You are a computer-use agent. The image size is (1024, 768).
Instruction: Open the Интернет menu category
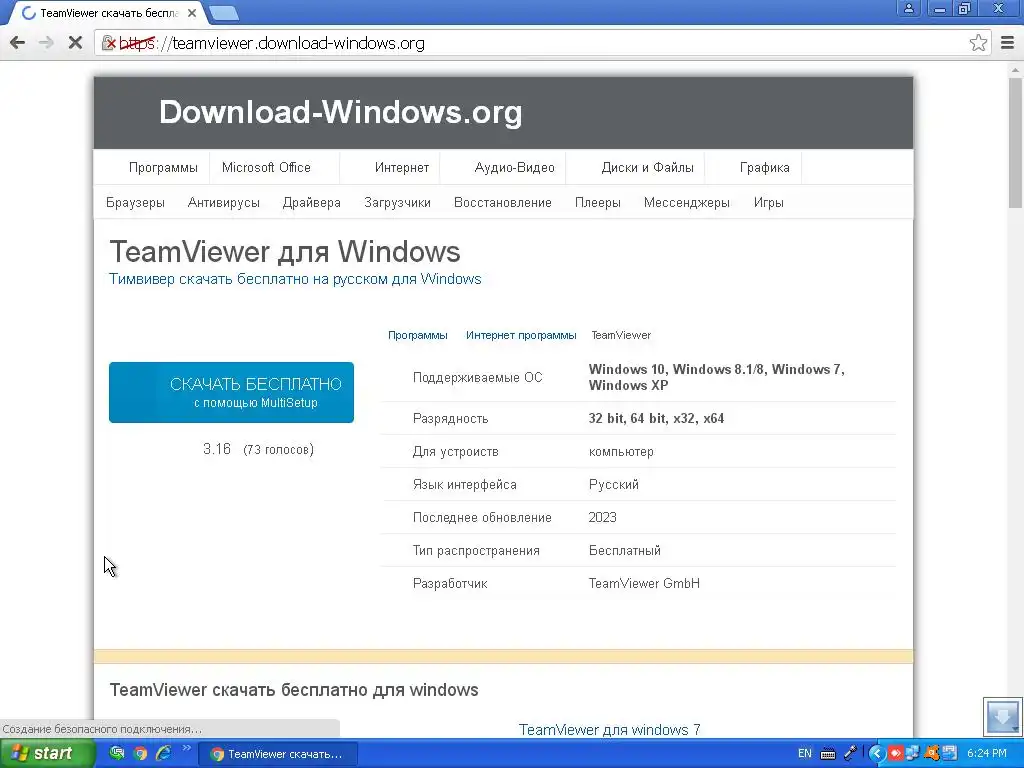click(402, 167)
